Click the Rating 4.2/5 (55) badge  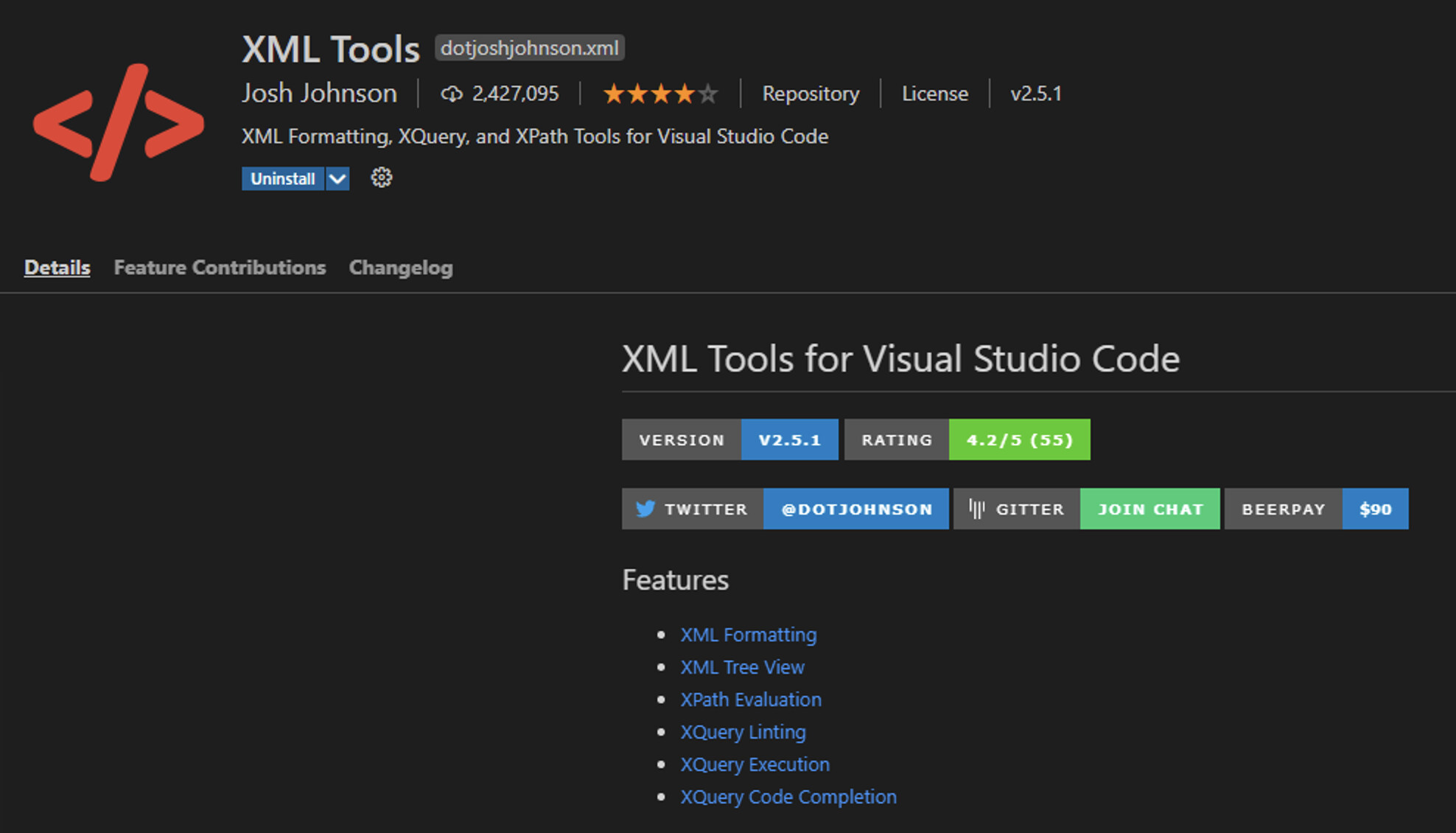(x=967, y=439)
